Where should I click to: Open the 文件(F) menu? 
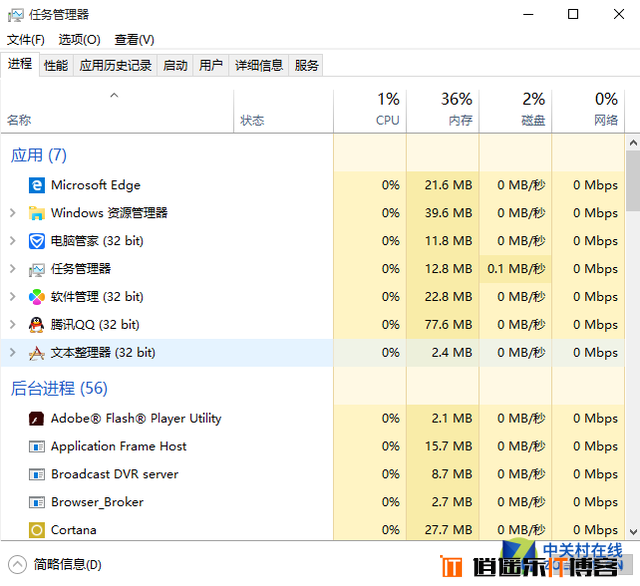(25, 40)
